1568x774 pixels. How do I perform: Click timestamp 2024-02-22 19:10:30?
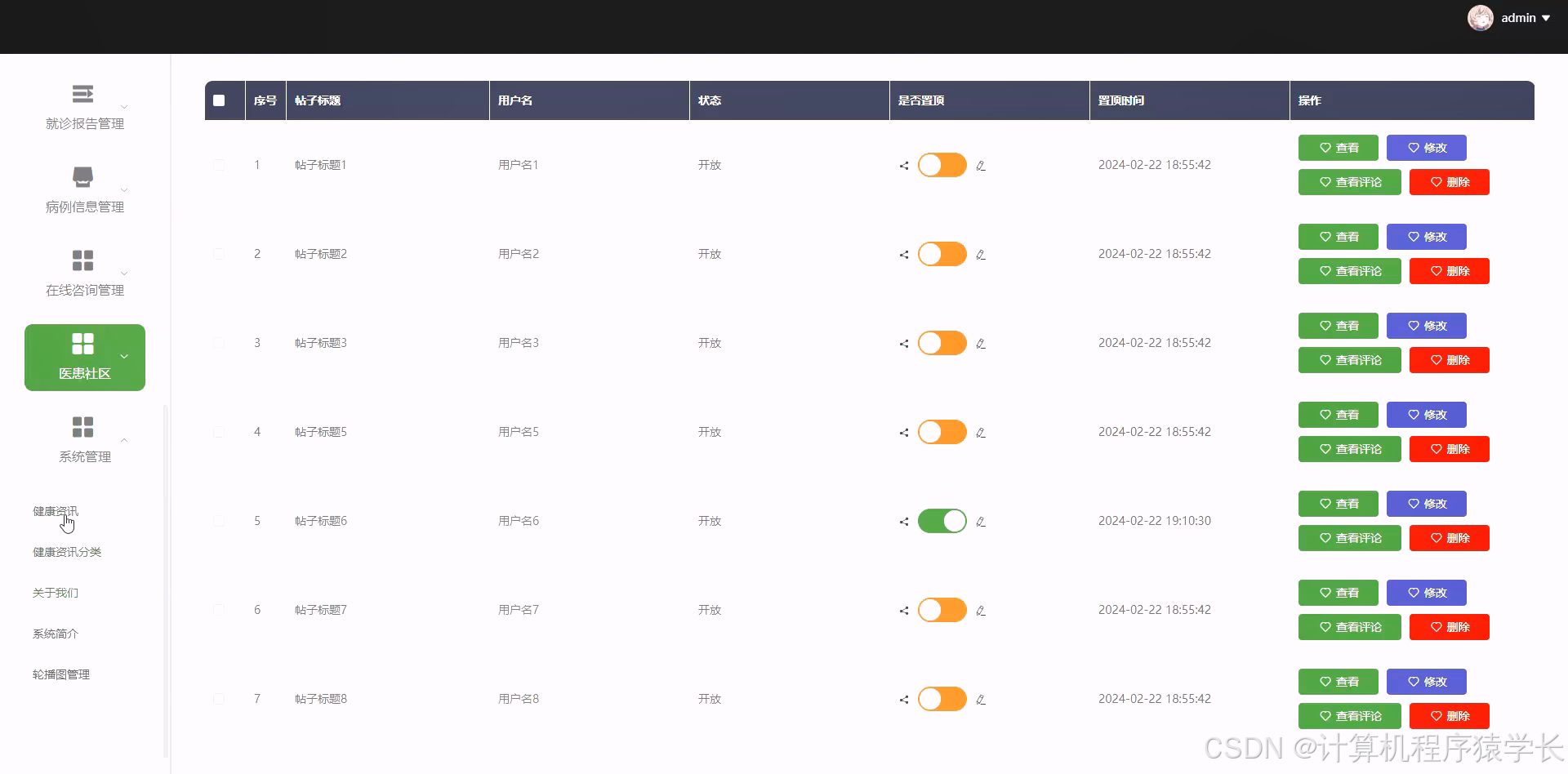pos(1155,521)
